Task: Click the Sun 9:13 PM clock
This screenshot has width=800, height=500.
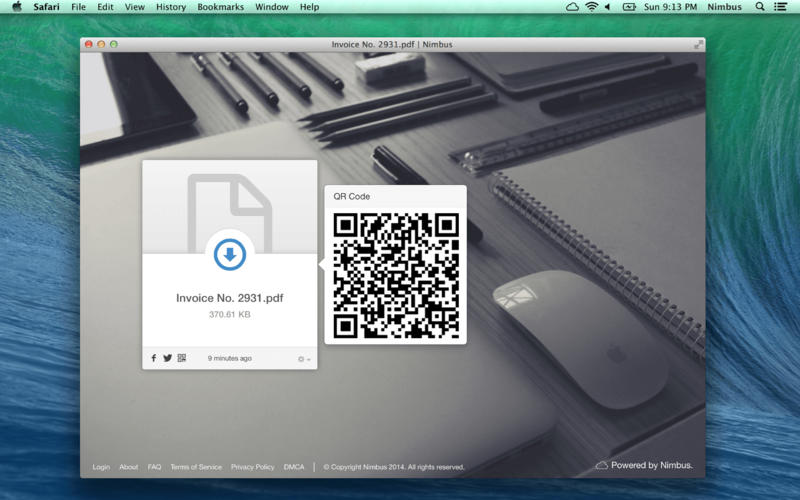Action: coord(670,7)
